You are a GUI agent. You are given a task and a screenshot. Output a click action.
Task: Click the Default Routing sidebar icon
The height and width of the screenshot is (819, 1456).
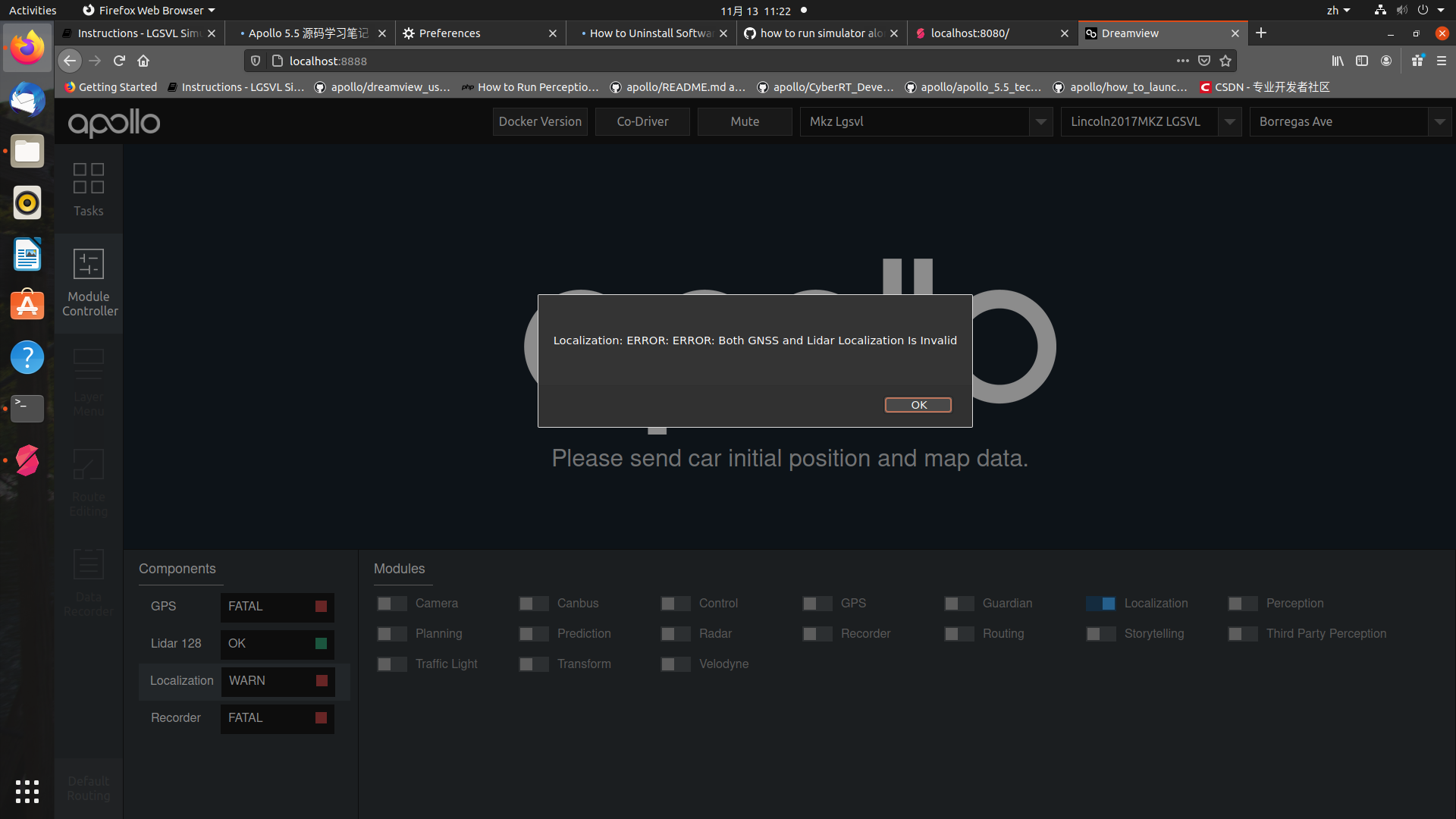(88, 789)
